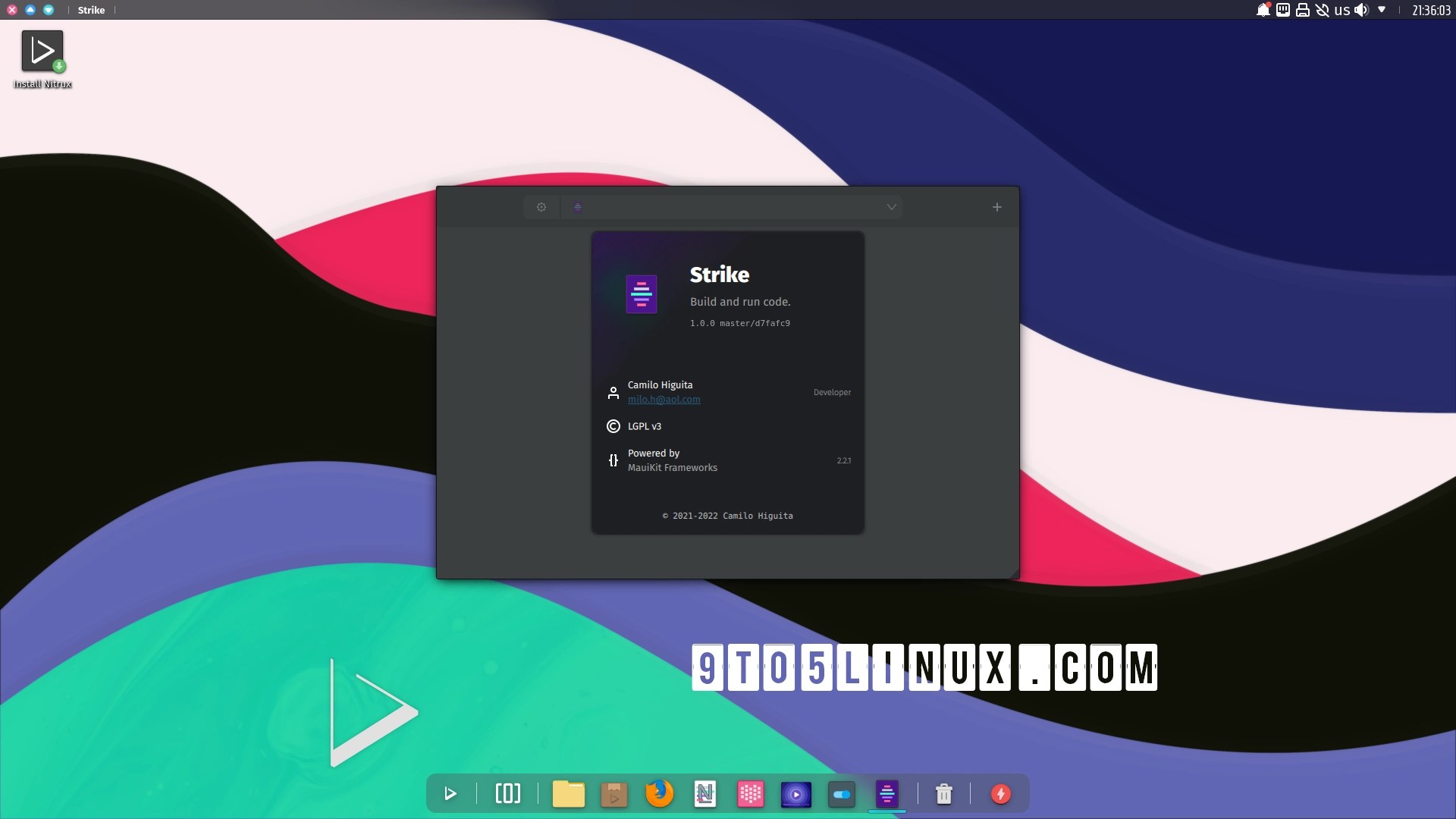Expand the project selector chevron dropdown
The height and width of the screenshot is (819, 1456).
[x=891, y=207]
